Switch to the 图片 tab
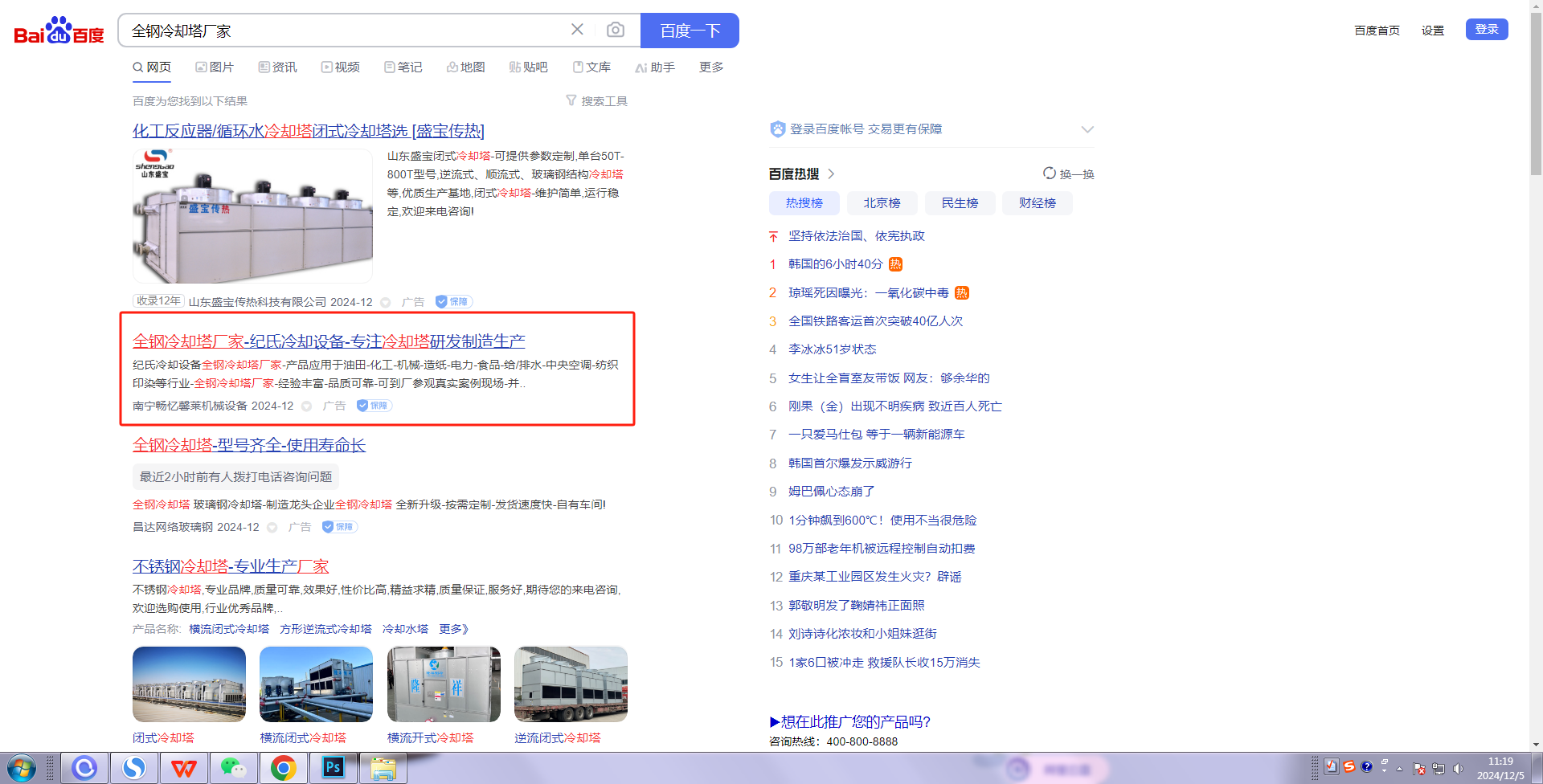The width and height of the screenshot is (1543, 784). click(x=215, y=67)
